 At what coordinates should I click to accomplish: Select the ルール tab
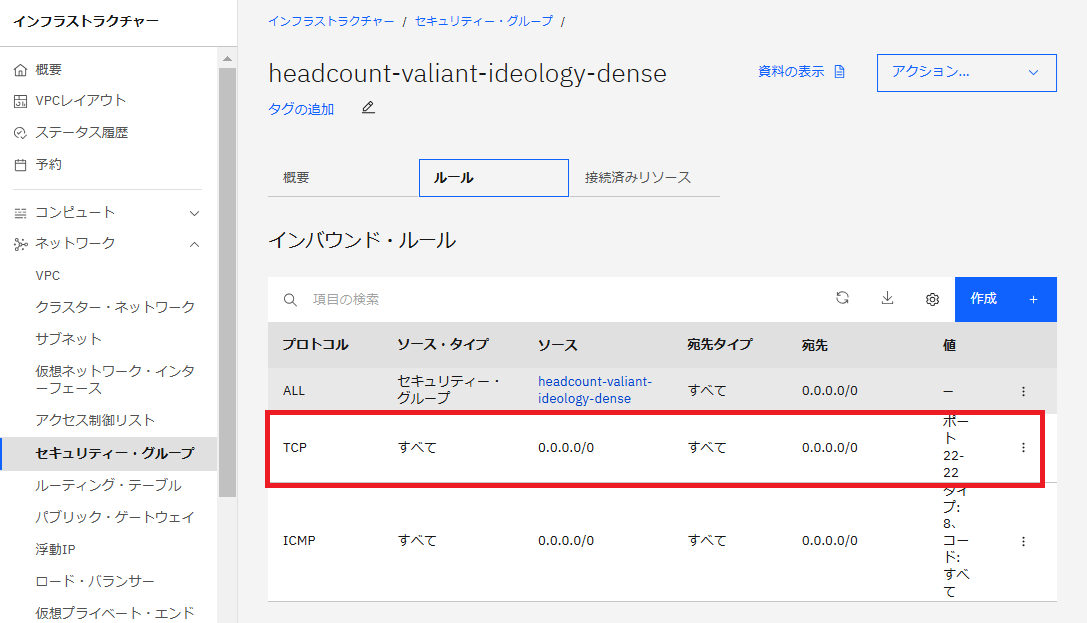(494, 178)
